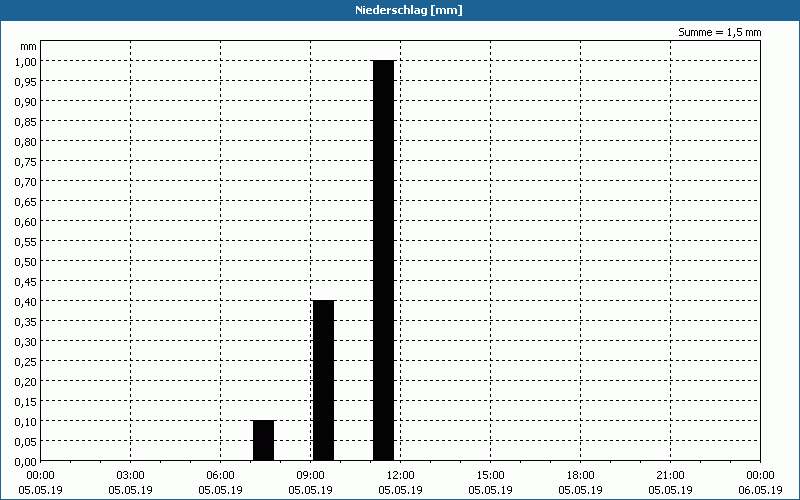This screenshot has width=800, height=500.
Task: Click the tallest bar reaching 1,00 mm
Action: coord(384,260)
